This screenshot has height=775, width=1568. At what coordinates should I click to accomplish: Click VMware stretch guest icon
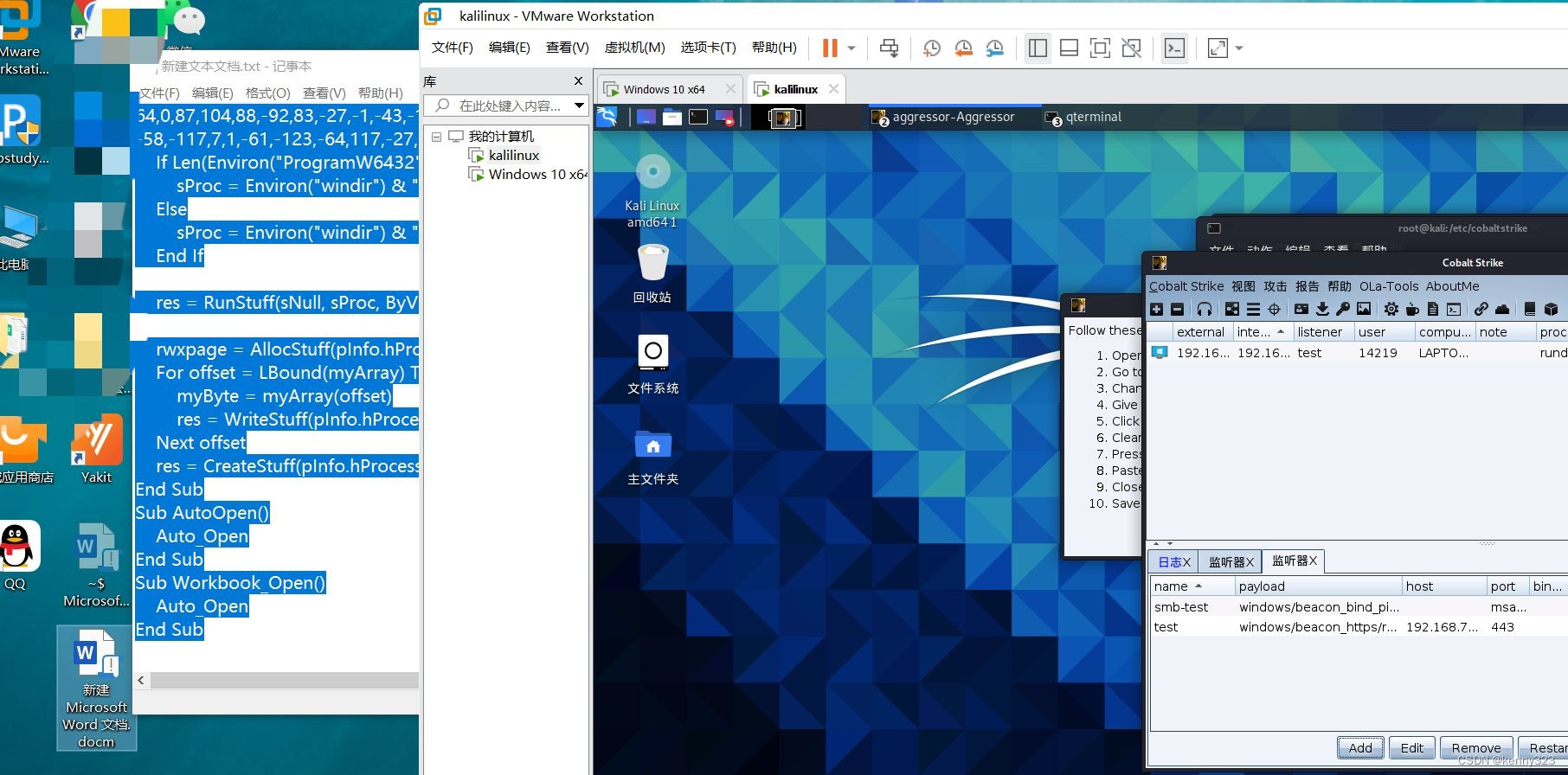(1218, 48)
